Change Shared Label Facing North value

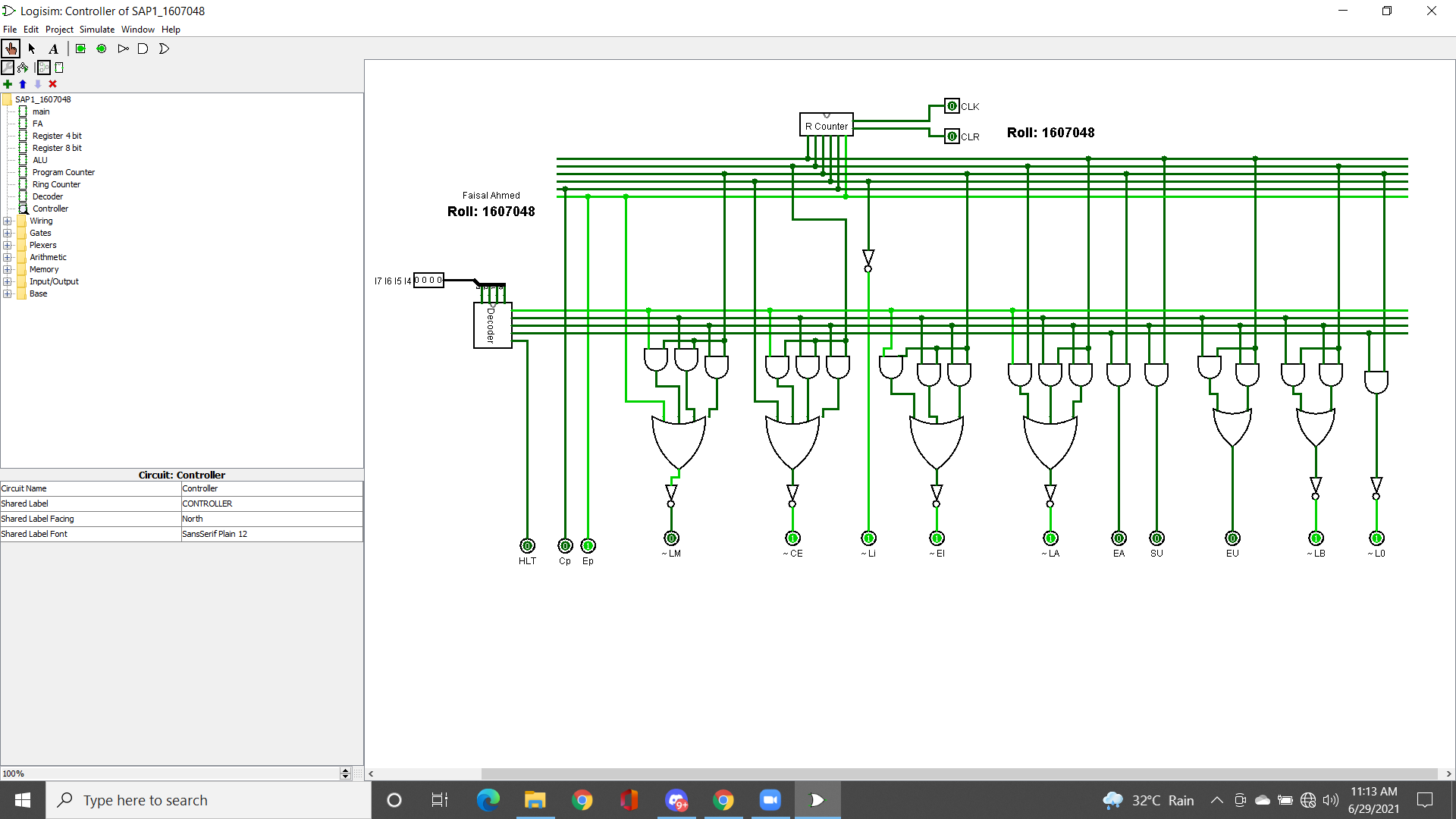tap(271, 519)
